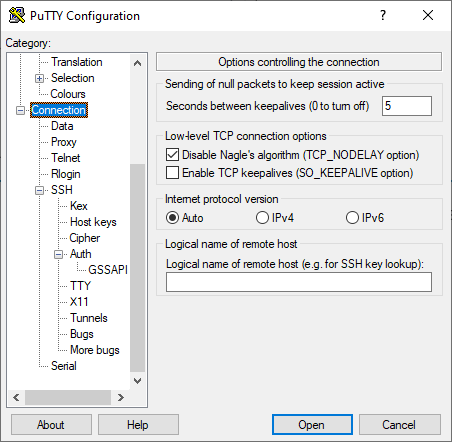Click the question mark help icon

tap(383, 15)
